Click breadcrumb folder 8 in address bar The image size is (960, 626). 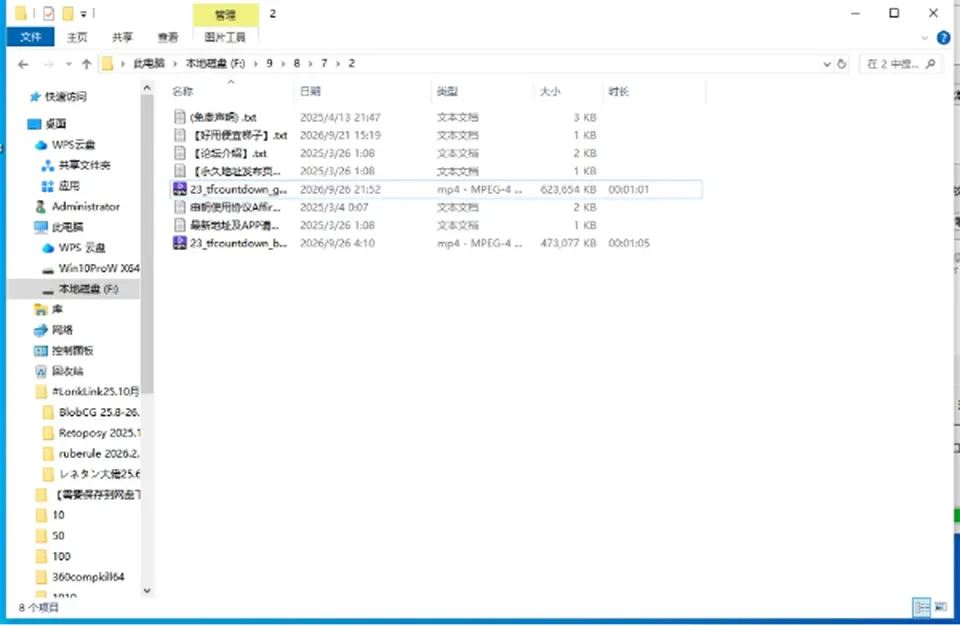[297, 64]
